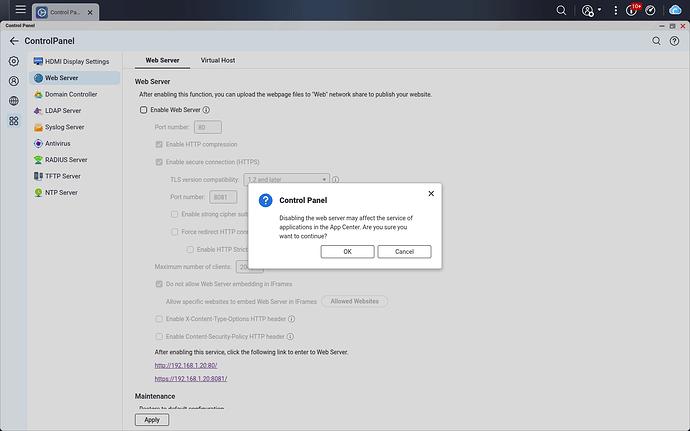Viewport: 690px width, 431px height.
Task: Open RADIUS Server settings
Action: point(74,160)
